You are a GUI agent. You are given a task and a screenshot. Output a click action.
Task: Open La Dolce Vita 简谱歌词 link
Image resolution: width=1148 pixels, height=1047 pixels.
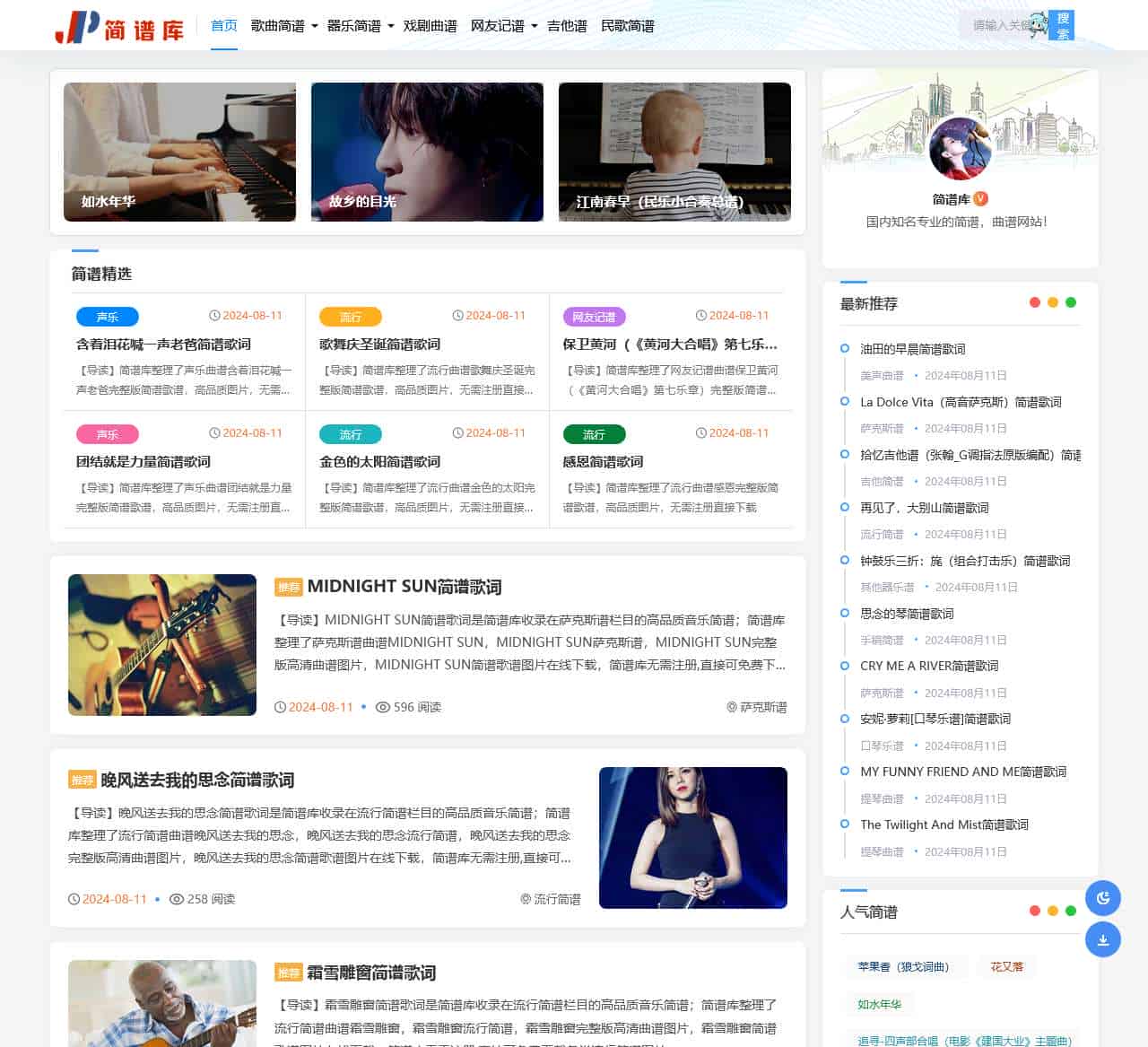(961, 402)
